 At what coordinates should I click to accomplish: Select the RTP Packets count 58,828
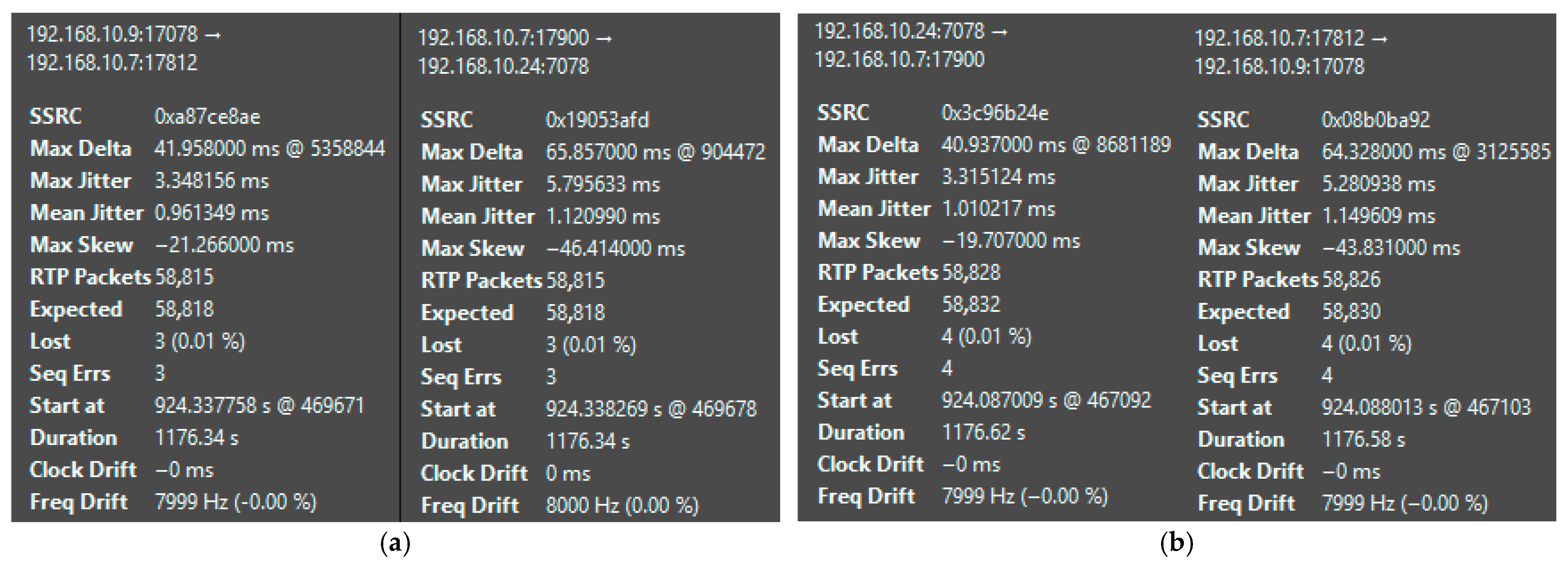pyautogui.click(x=971, y=273)
